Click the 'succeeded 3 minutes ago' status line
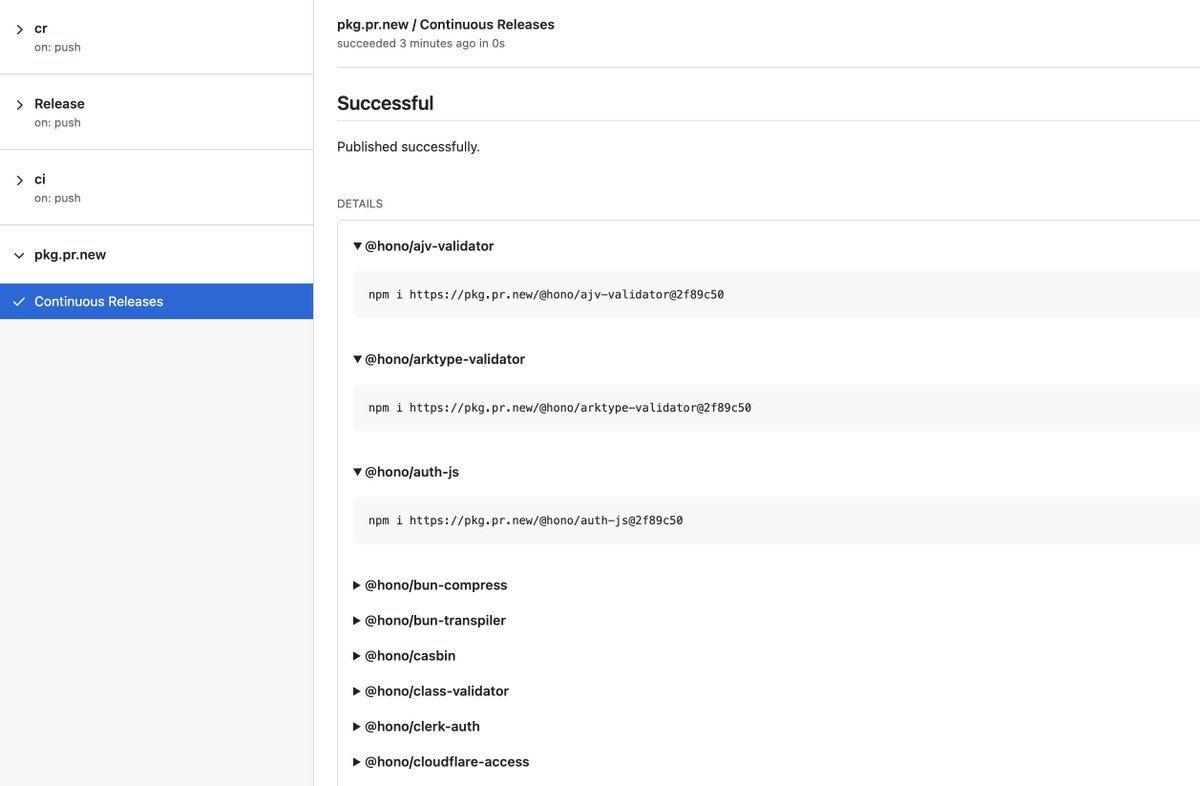The height and width of the screenshot is (786, 1200). pyautogui.click(x=421, y=44)
